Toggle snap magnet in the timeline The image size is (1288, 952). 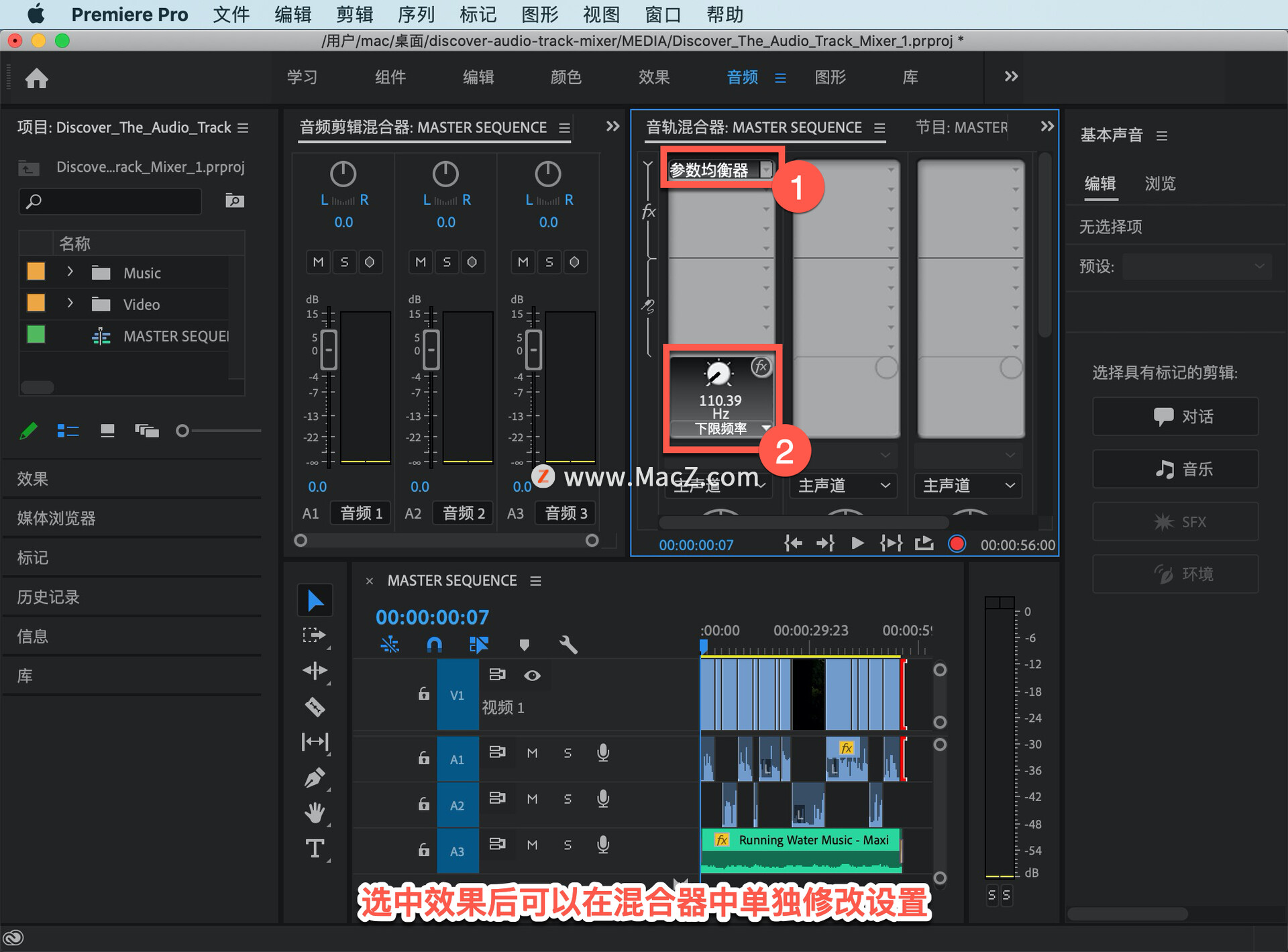pos(434,645)
